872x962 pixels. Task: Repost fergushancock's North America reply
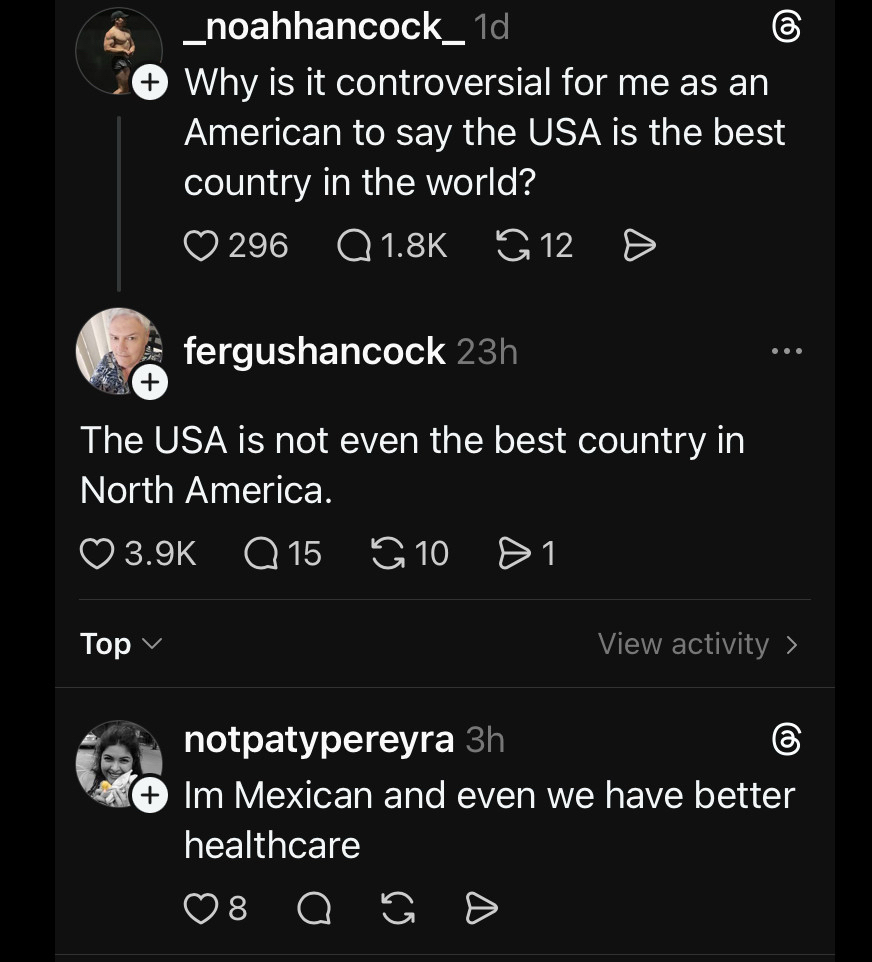(388, 553)
